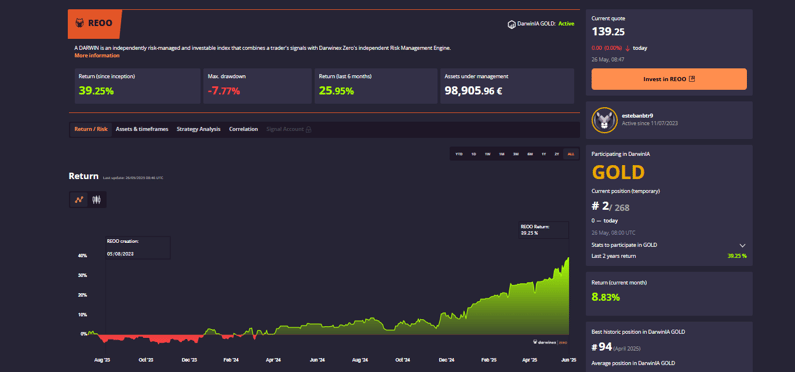
Task: Switch chart to candlestick view icon
Action: tap(96, 200)
